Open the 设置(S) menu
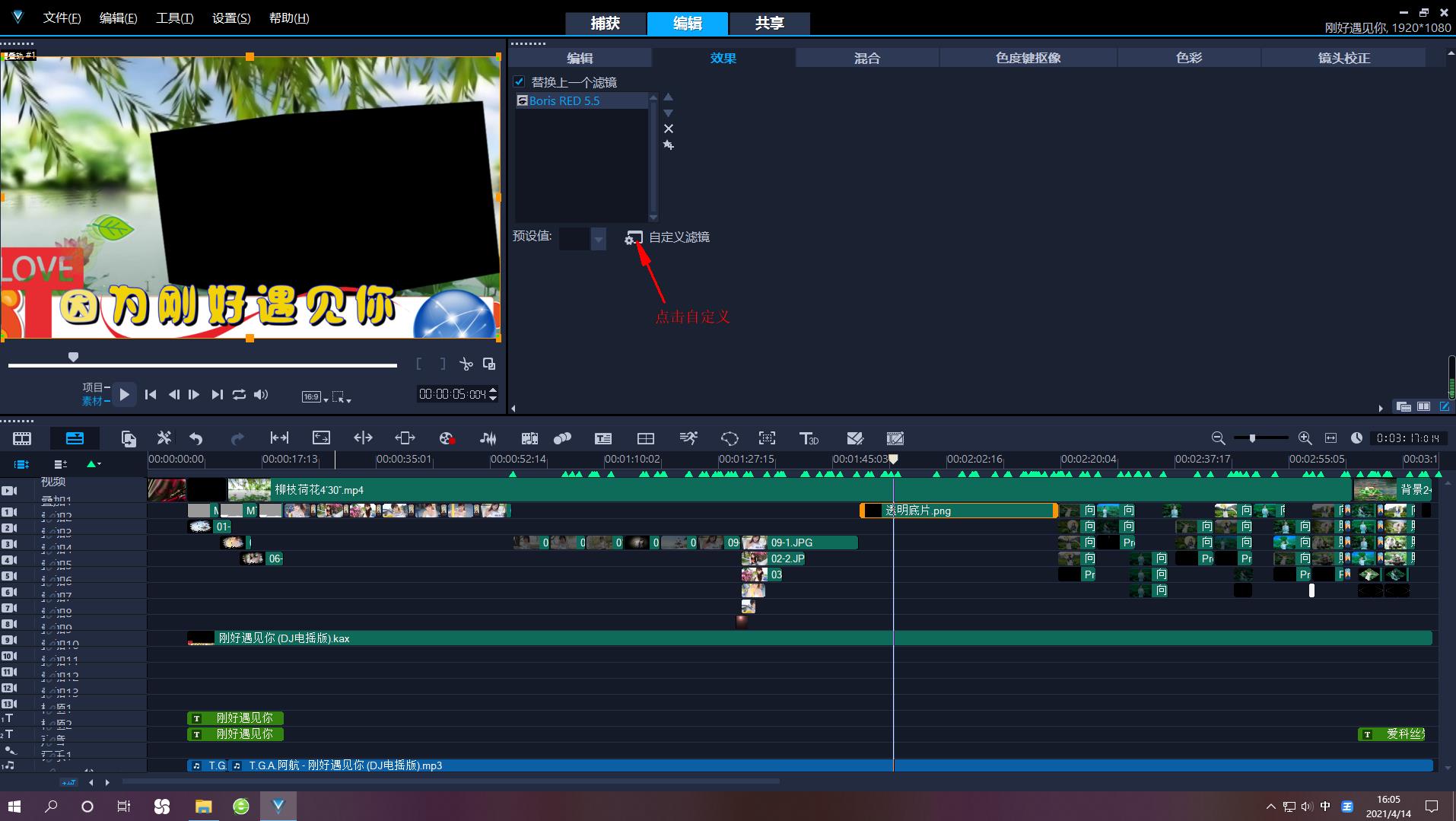 [231, 18]
